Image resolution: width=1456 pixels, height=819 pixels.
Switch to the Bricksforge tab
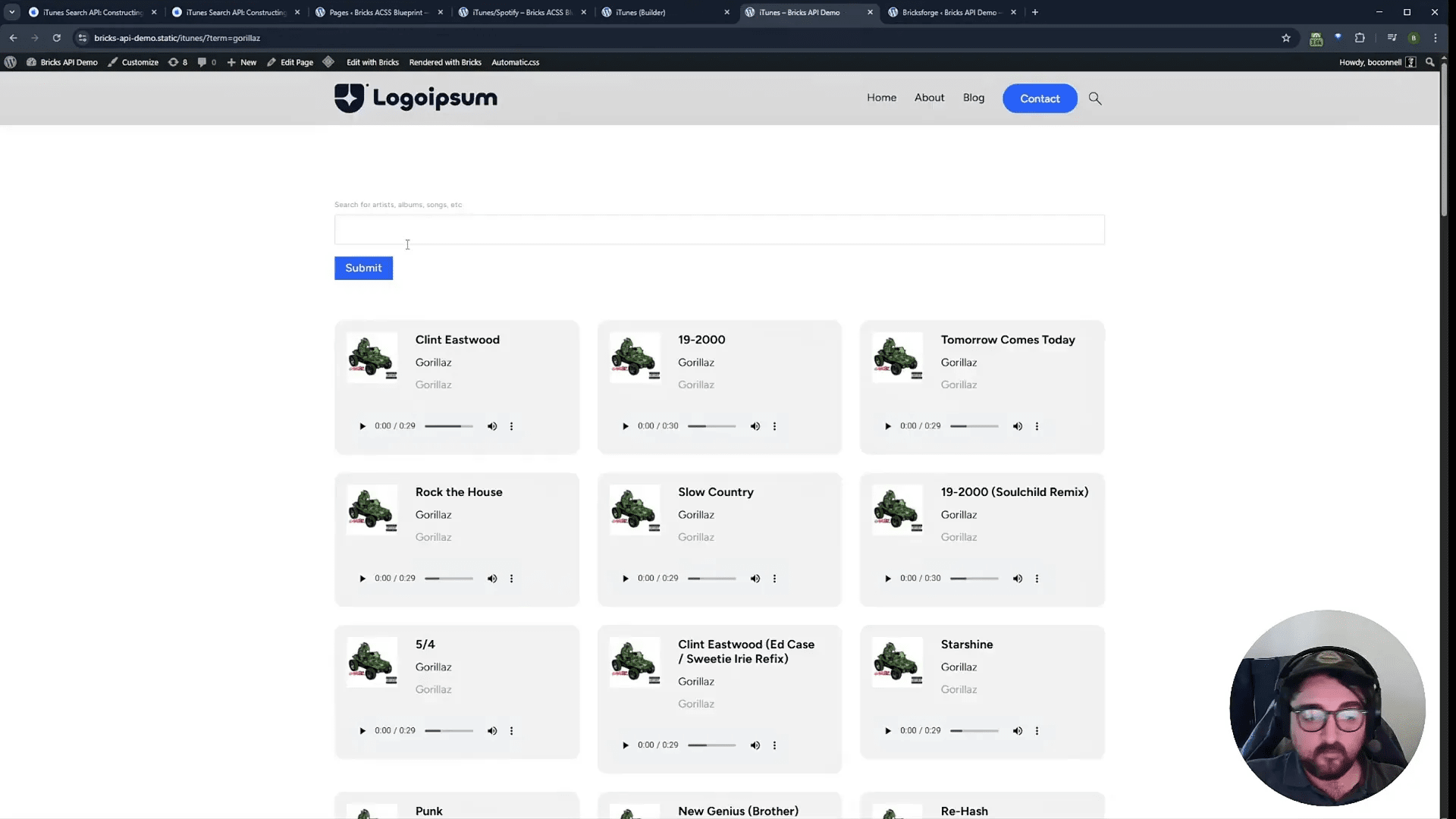pos(952,12)
